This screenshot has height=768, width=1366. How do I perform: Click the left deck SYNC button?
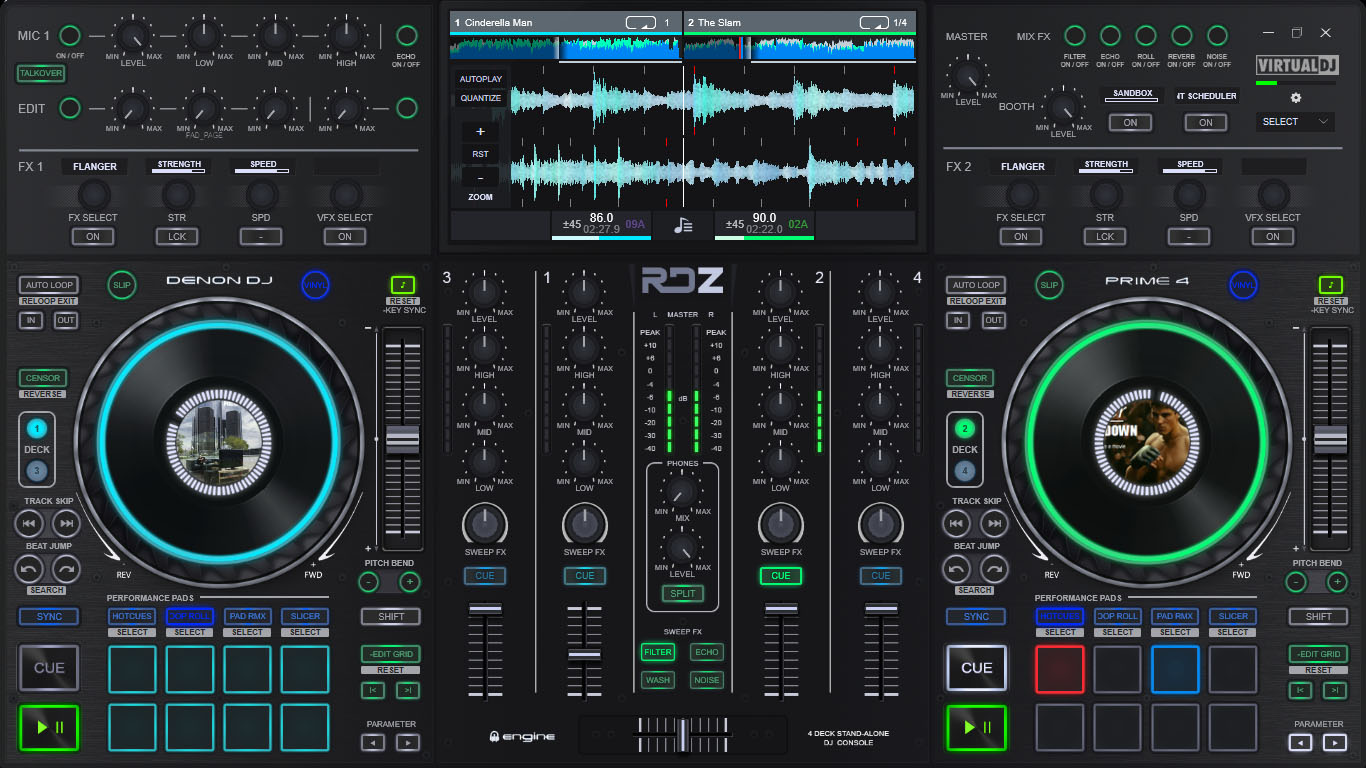click(x=49, y=616)
